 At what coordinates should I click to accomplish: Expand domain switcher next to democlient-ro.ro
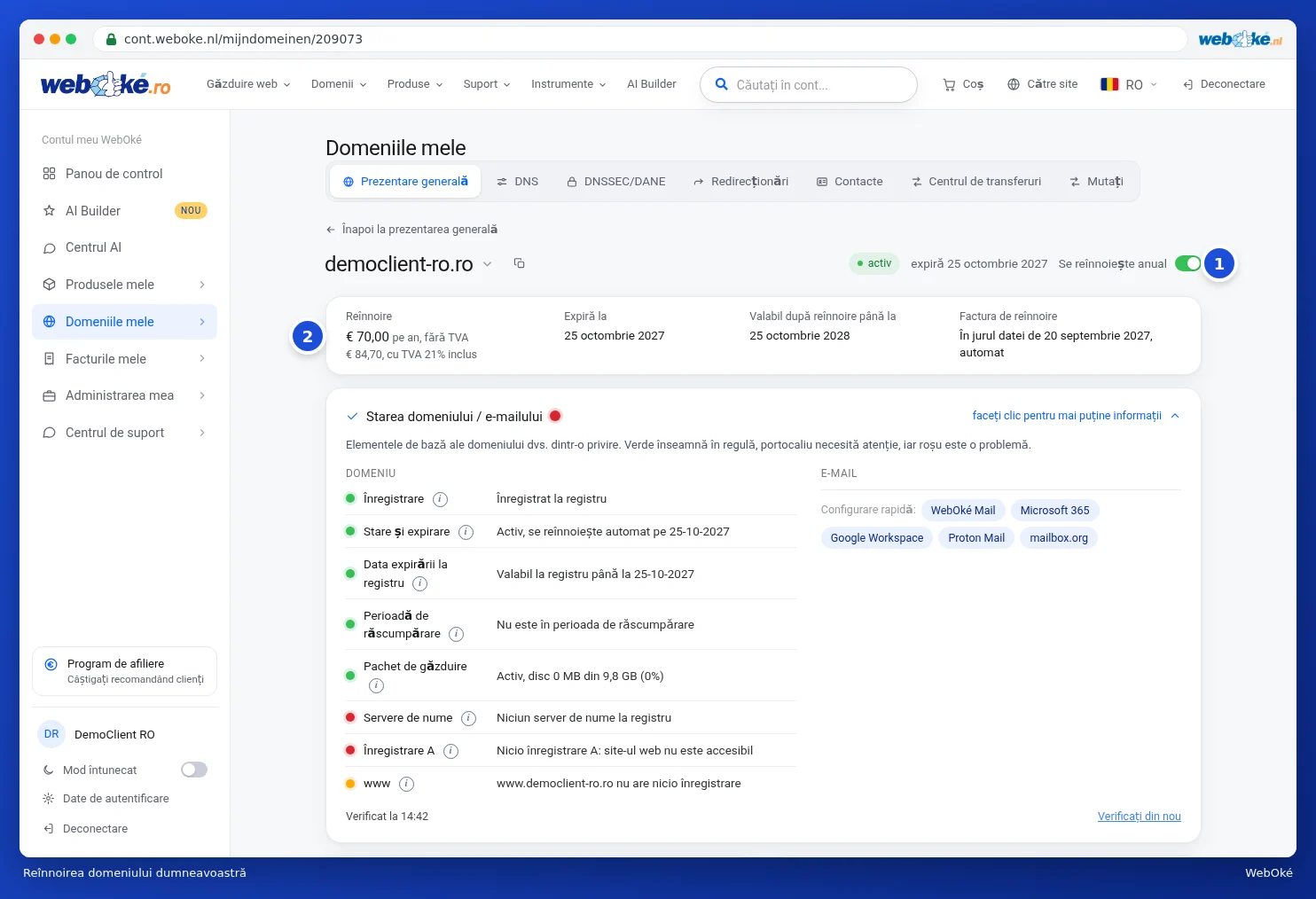coord(487,263)
